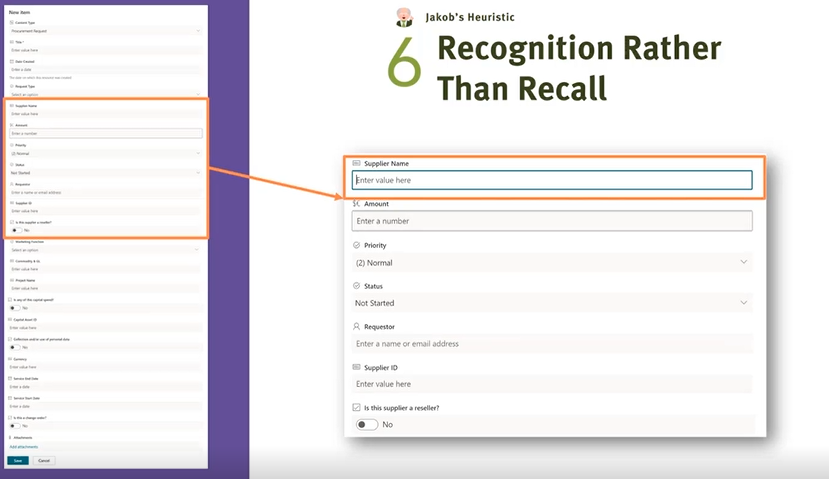Click the Currency field icon in small form
829x479 pixels.
click(x=10, y=359)
